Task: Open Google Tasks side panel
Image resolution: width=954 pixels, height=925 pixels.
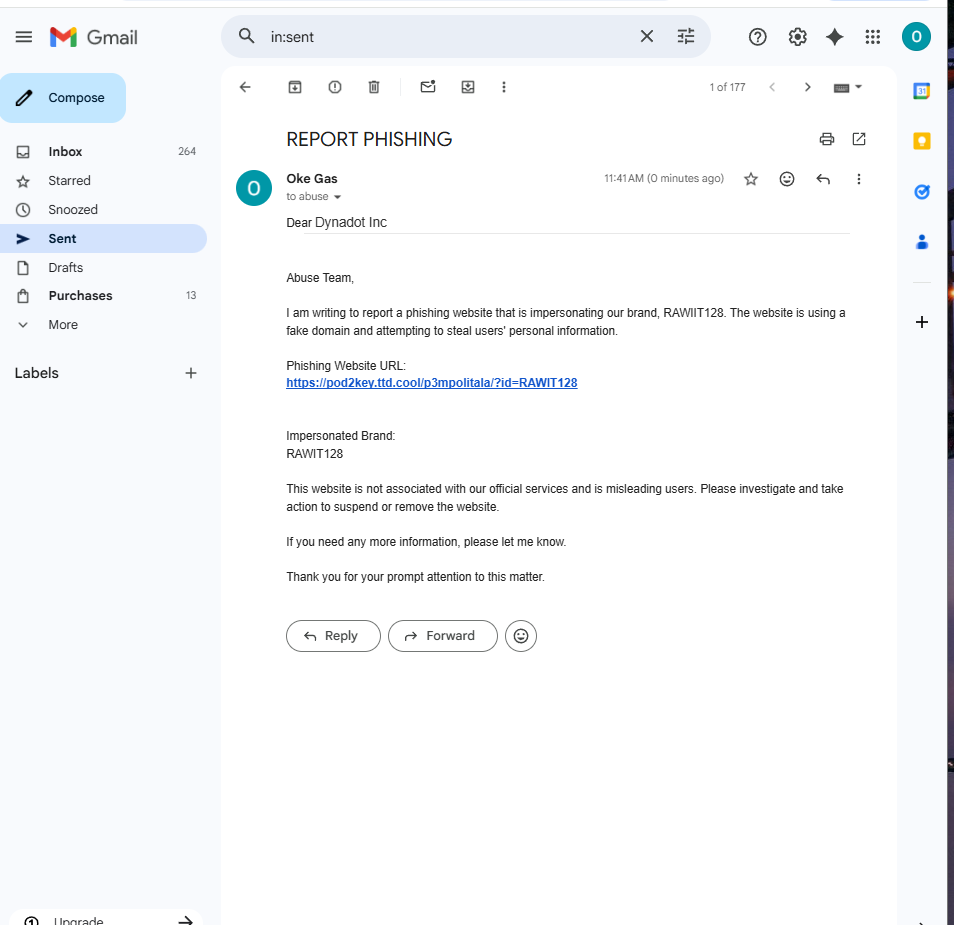Action: click(922, 192)
